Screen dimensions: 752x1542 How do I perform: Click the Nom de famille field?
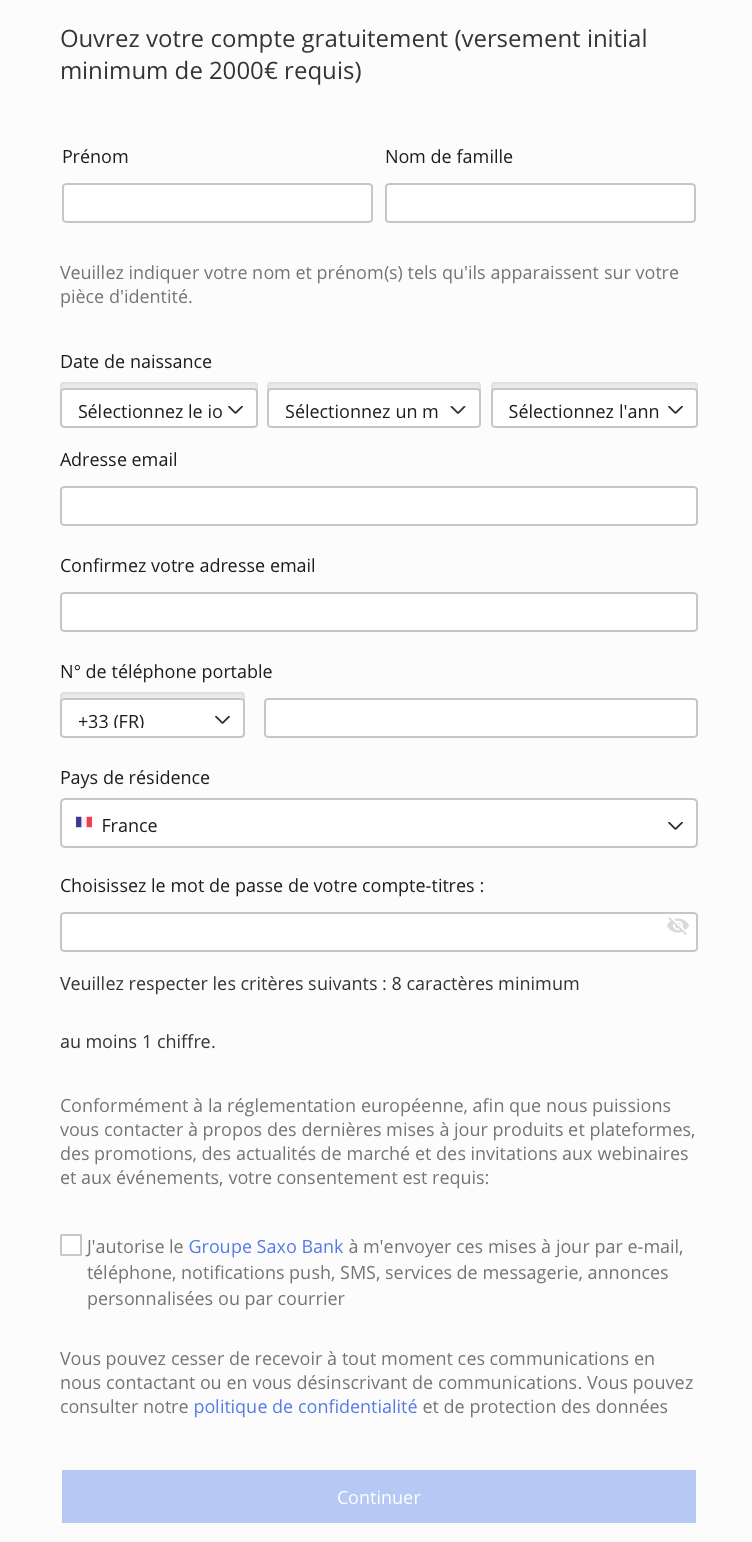tap(540, 203)
